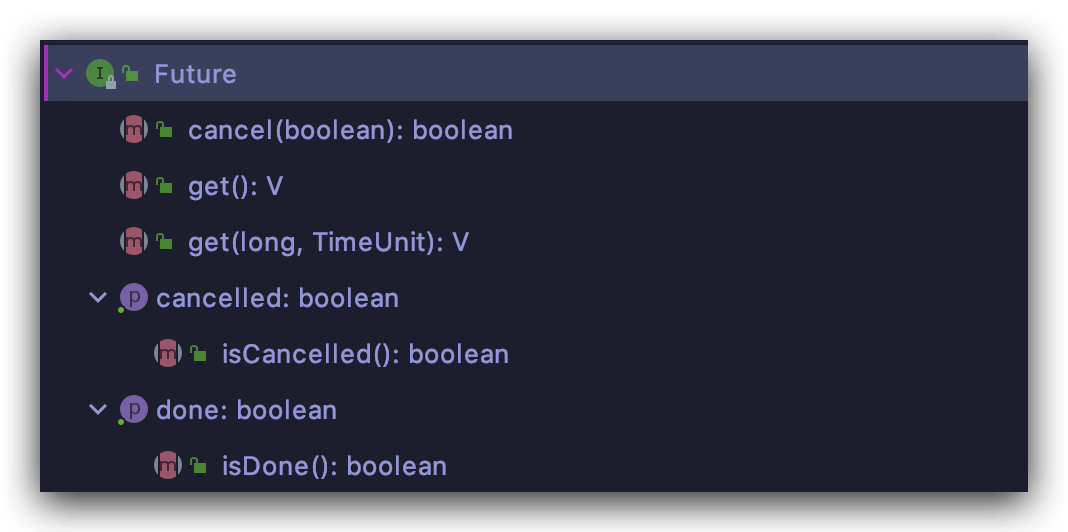Screen dimensions: 1068x532
Task: Click the Future interface icon
Action: (99, 74)
